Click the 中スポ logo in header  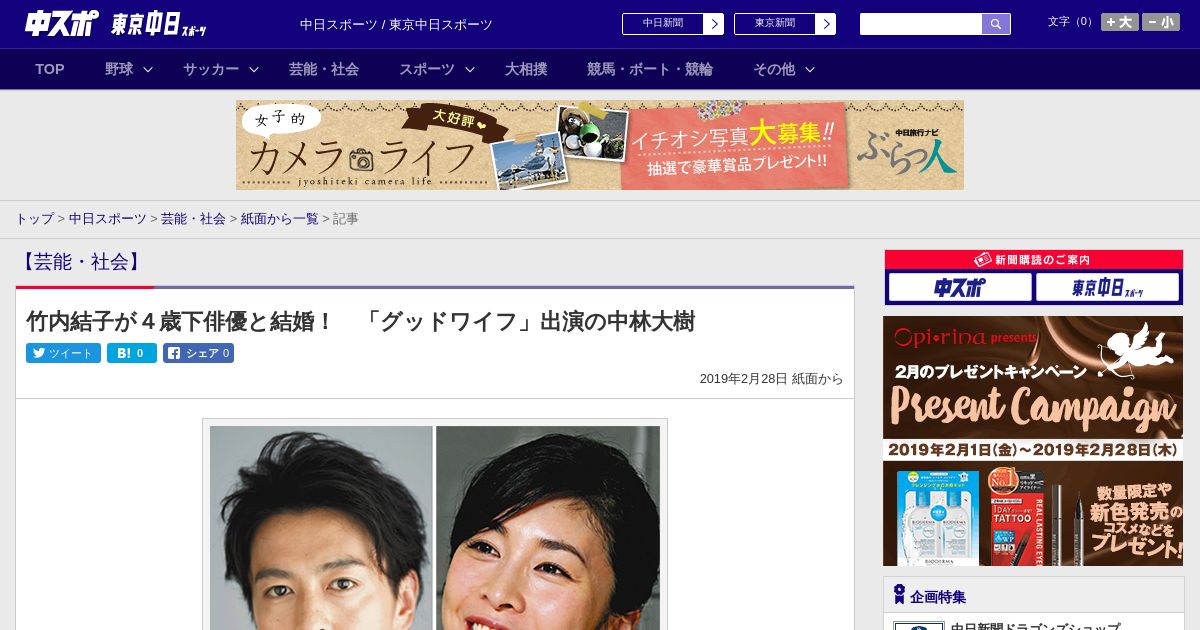pos(61,23)
